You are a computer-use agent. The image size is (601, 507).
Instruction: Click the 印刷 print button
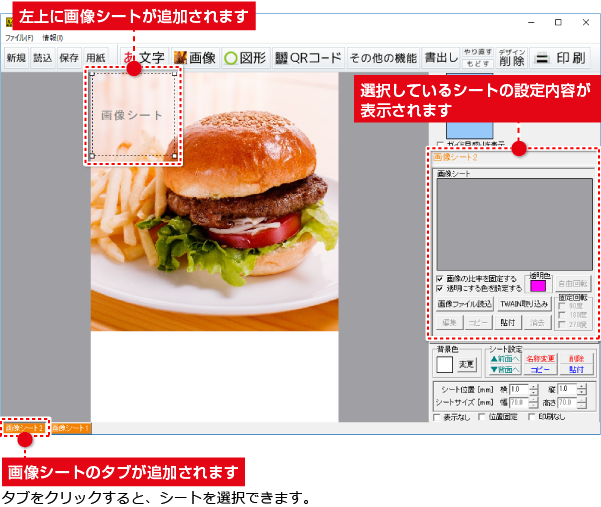562,58
